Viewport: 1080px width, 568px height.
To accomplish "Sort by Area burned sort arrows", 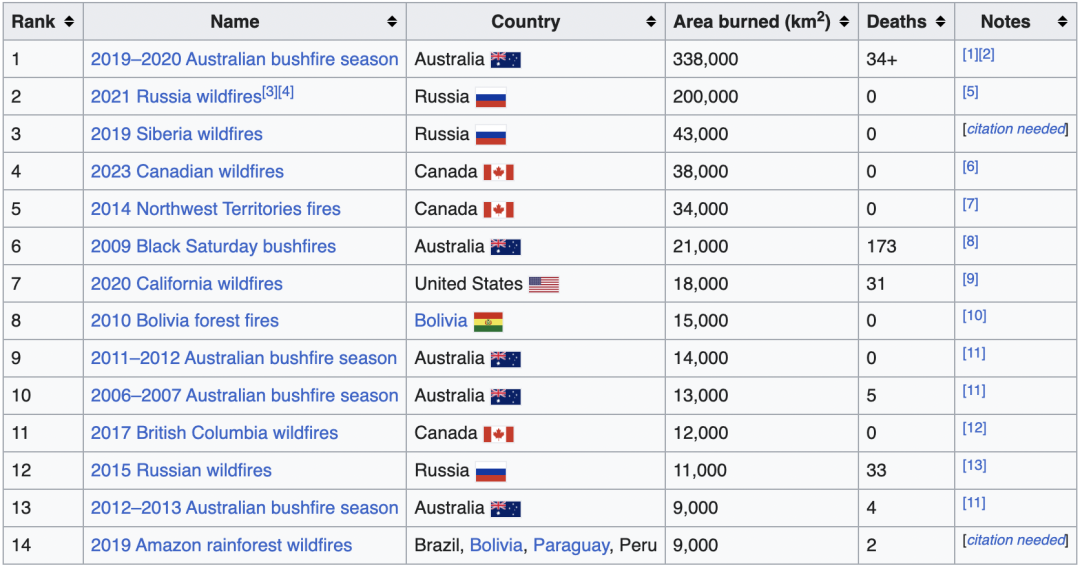I will click(x=844, y=21).
